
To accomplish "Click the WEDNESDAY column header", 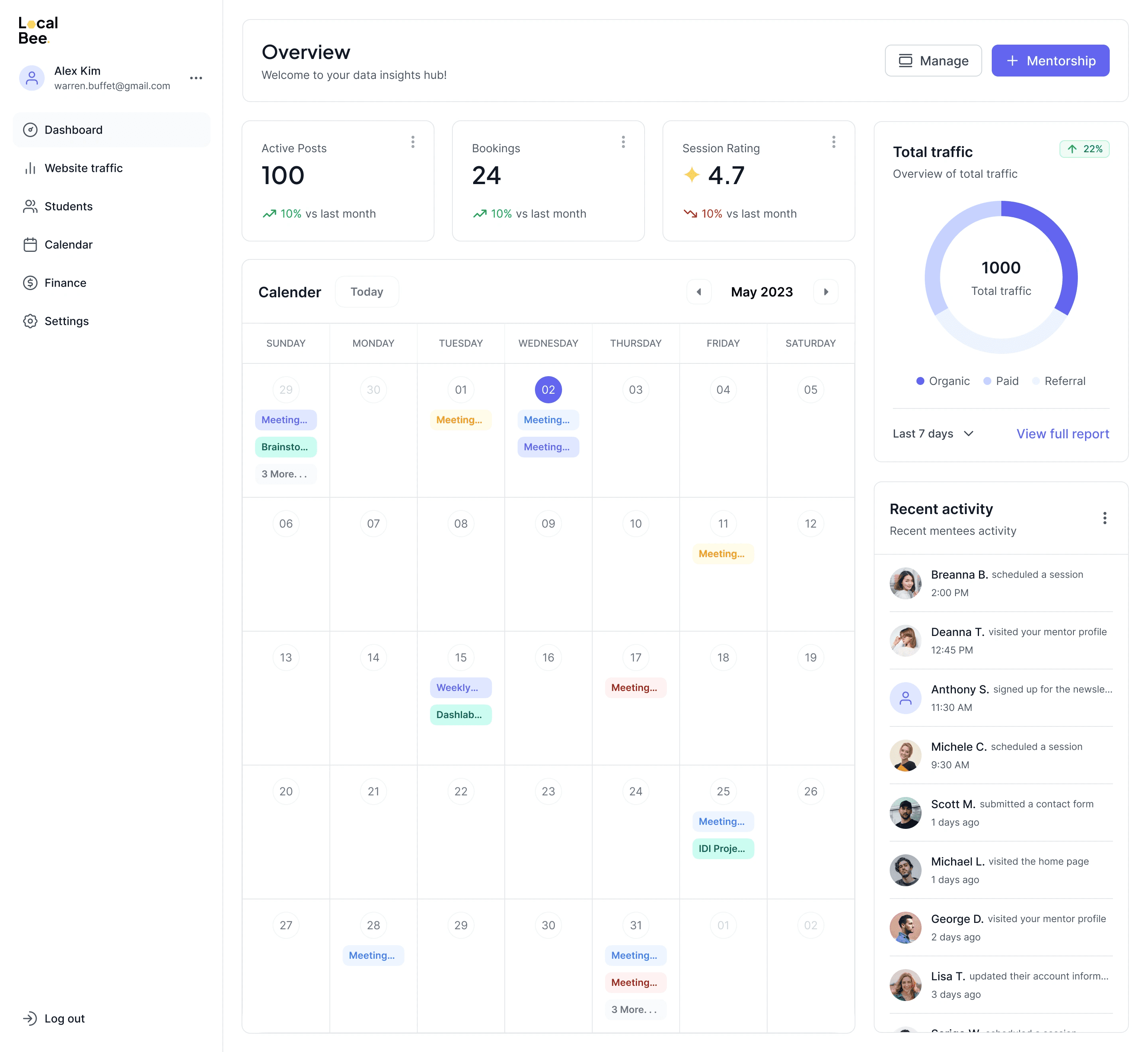I will (x=548, y=343).
